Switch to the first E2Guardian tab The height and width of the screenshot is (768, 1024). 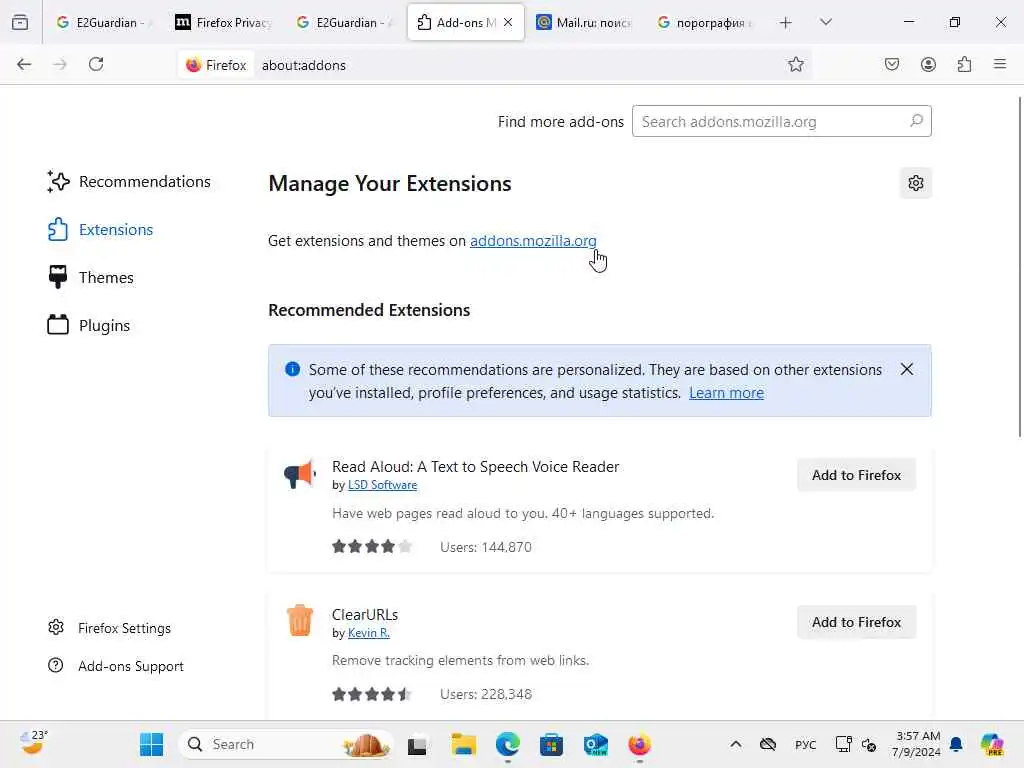click(103, 22)
